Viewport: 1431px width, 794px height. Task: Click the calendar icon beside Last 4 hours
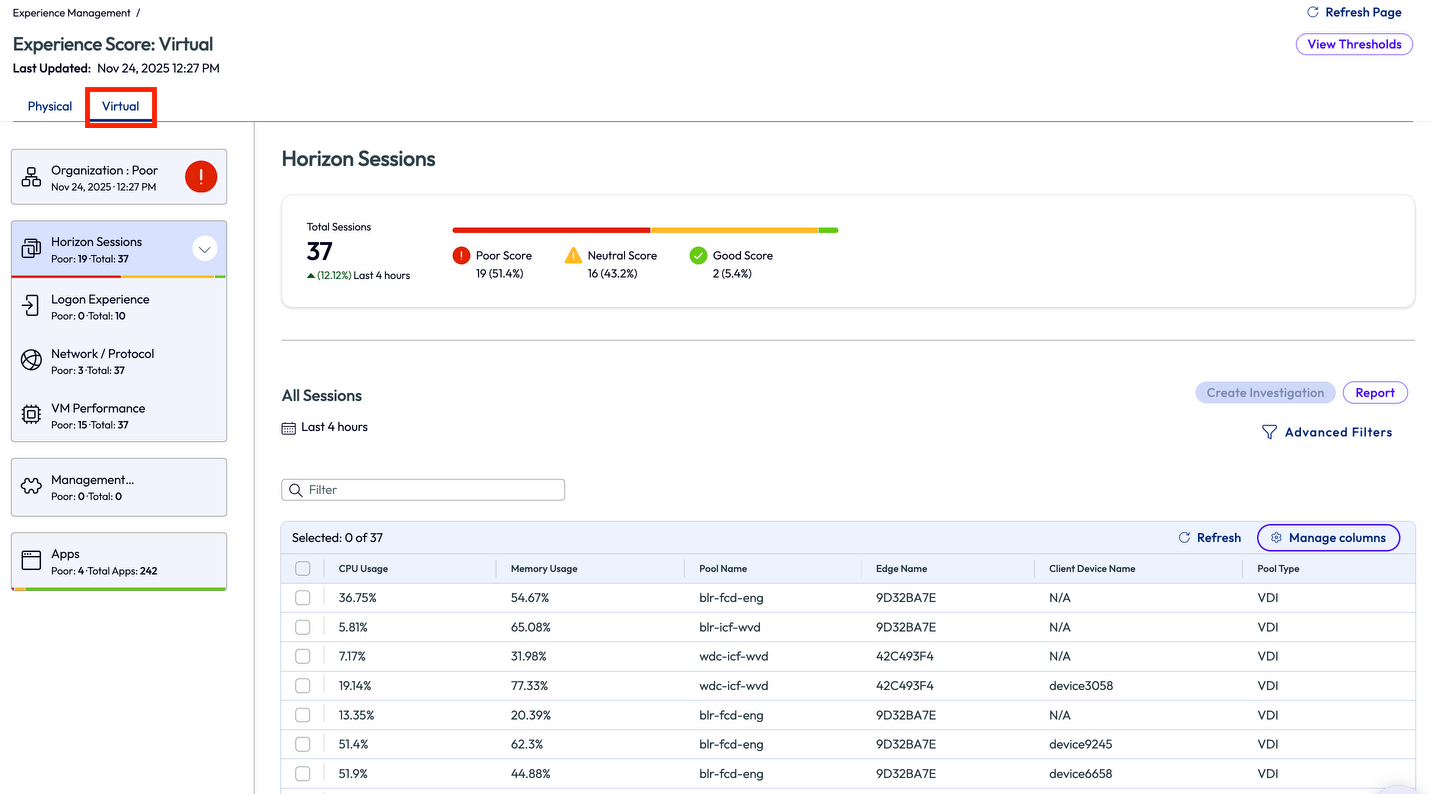(289, 427)
